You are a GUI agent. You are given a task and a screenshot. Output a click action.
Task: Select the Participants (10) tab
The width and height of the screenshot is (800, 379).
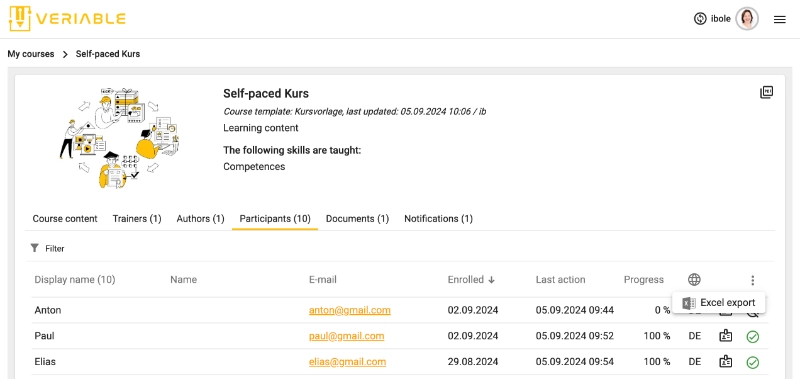[x=275, y=218]
